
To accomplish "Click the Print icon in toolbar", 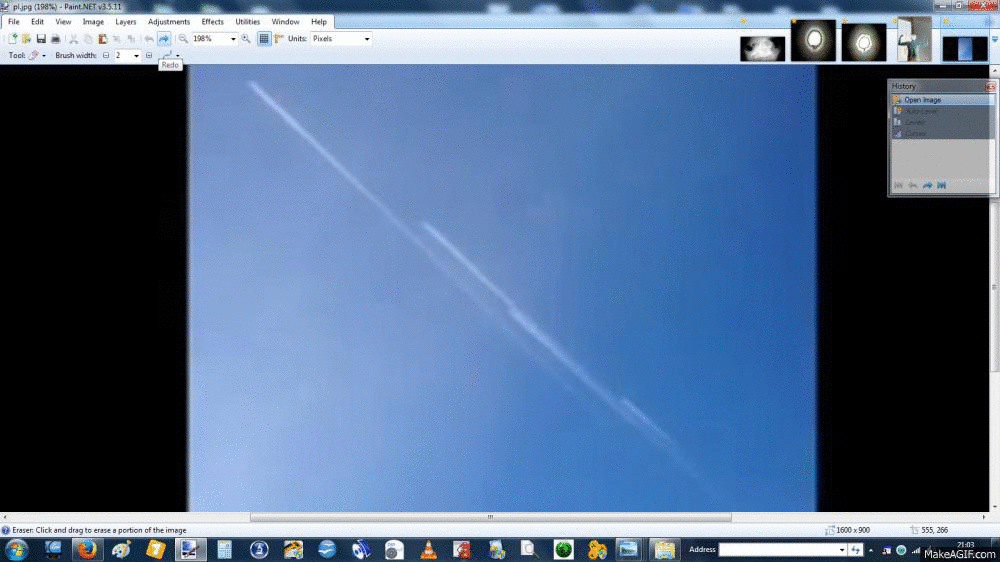I will (55, 39).
